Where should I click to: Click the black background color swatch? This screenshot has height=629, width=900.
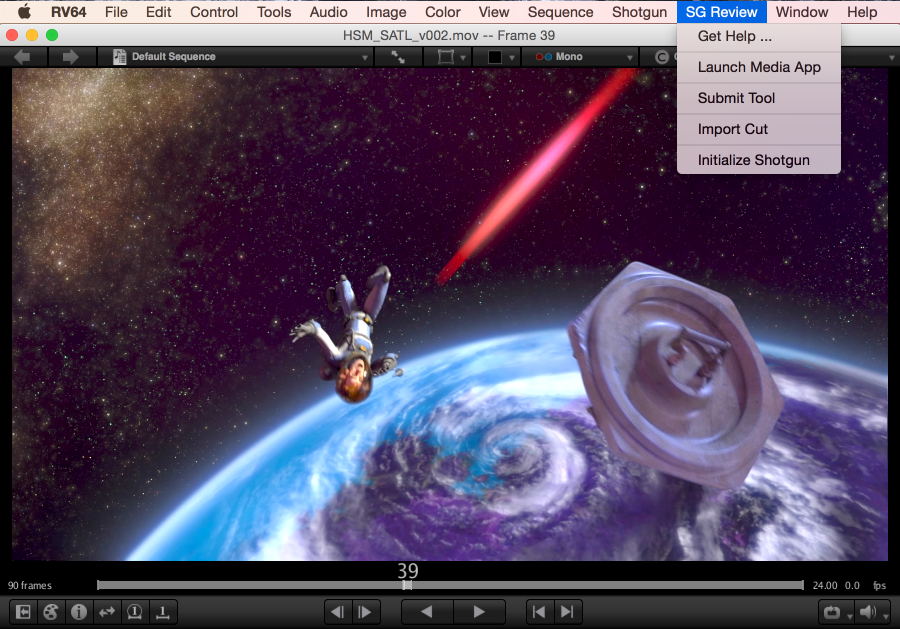(x=495, y=57)
